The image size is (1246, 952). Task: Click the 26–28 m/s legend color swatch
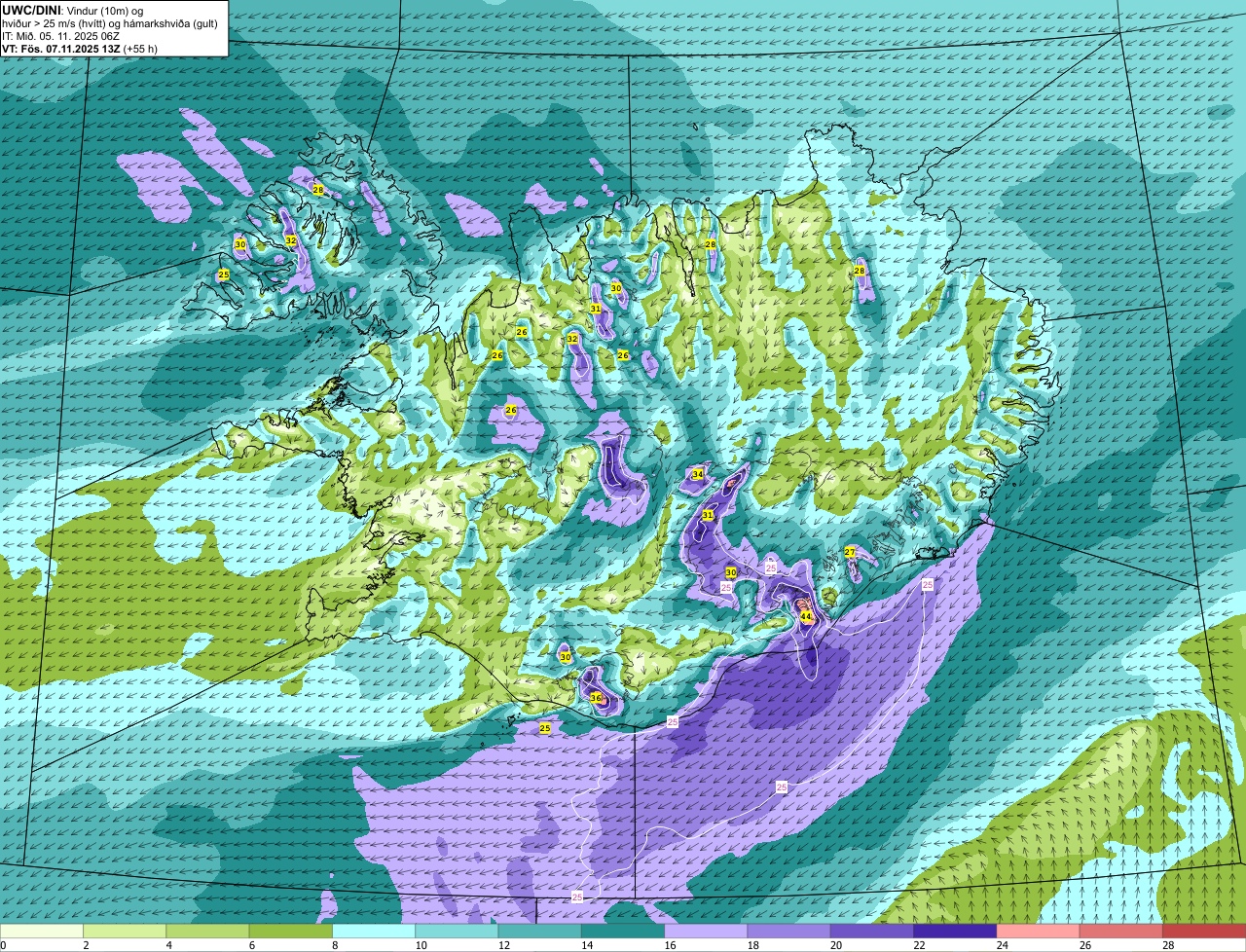click(x=1121, y=931)
